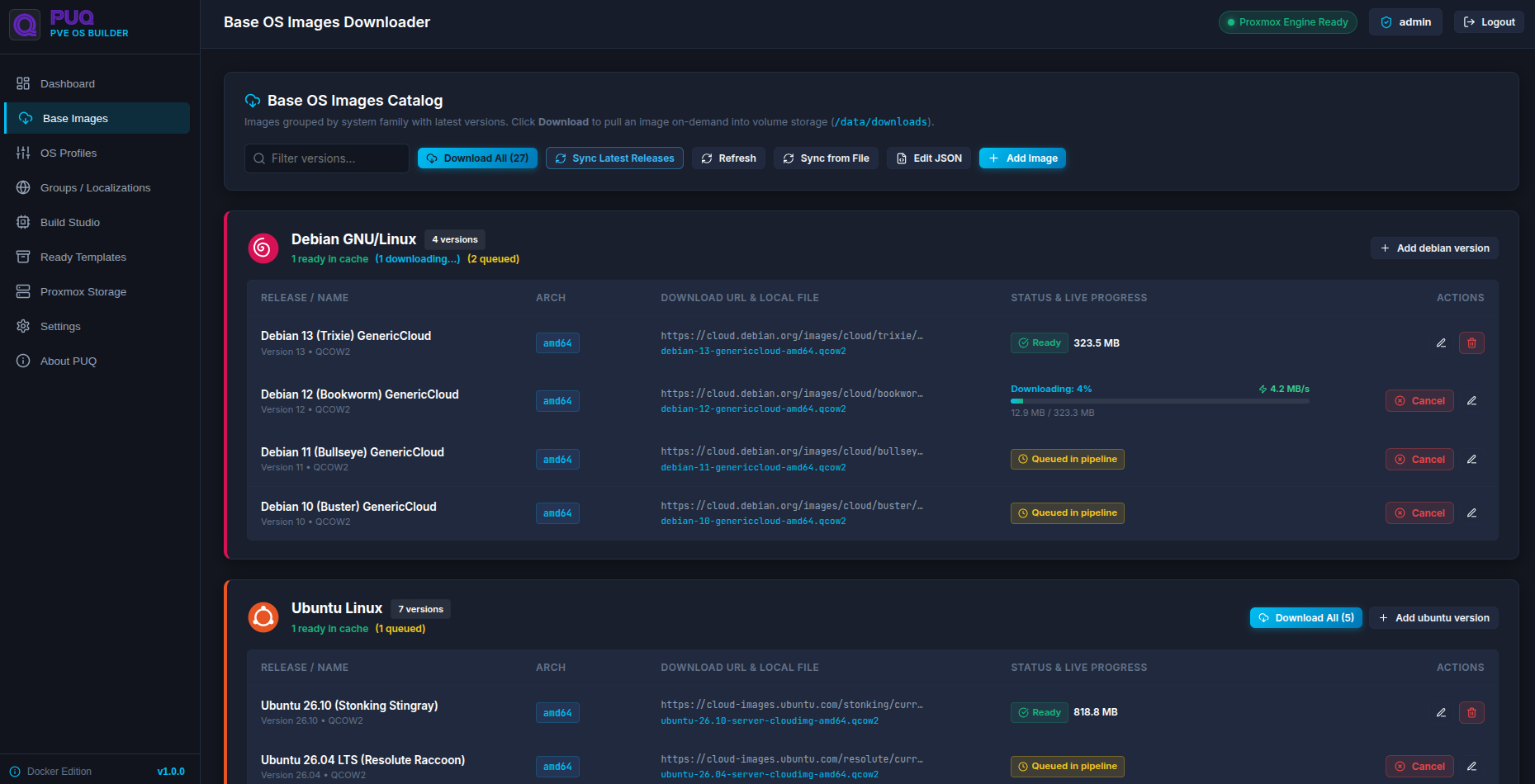The image size is (1535, 784).
Task: Click the Ubuntu circle logo icon
Action: pyautogui.click(x=263, y=617)
